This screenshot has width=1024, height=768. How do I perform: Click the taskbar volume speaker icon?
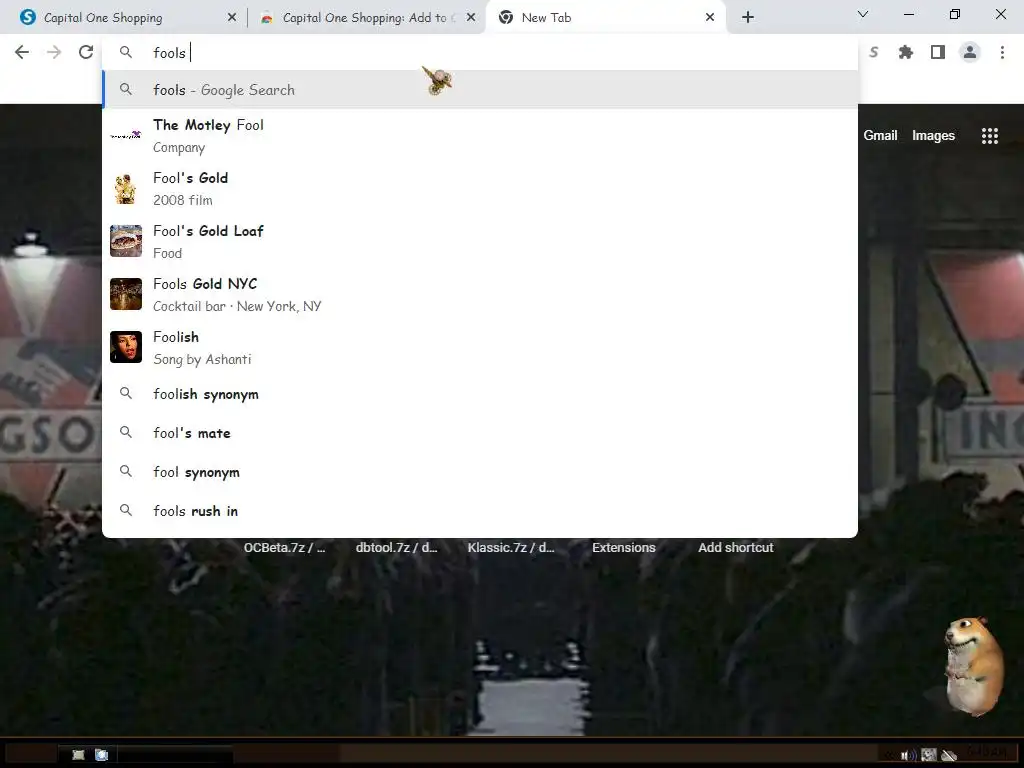(x=908, y=756)
